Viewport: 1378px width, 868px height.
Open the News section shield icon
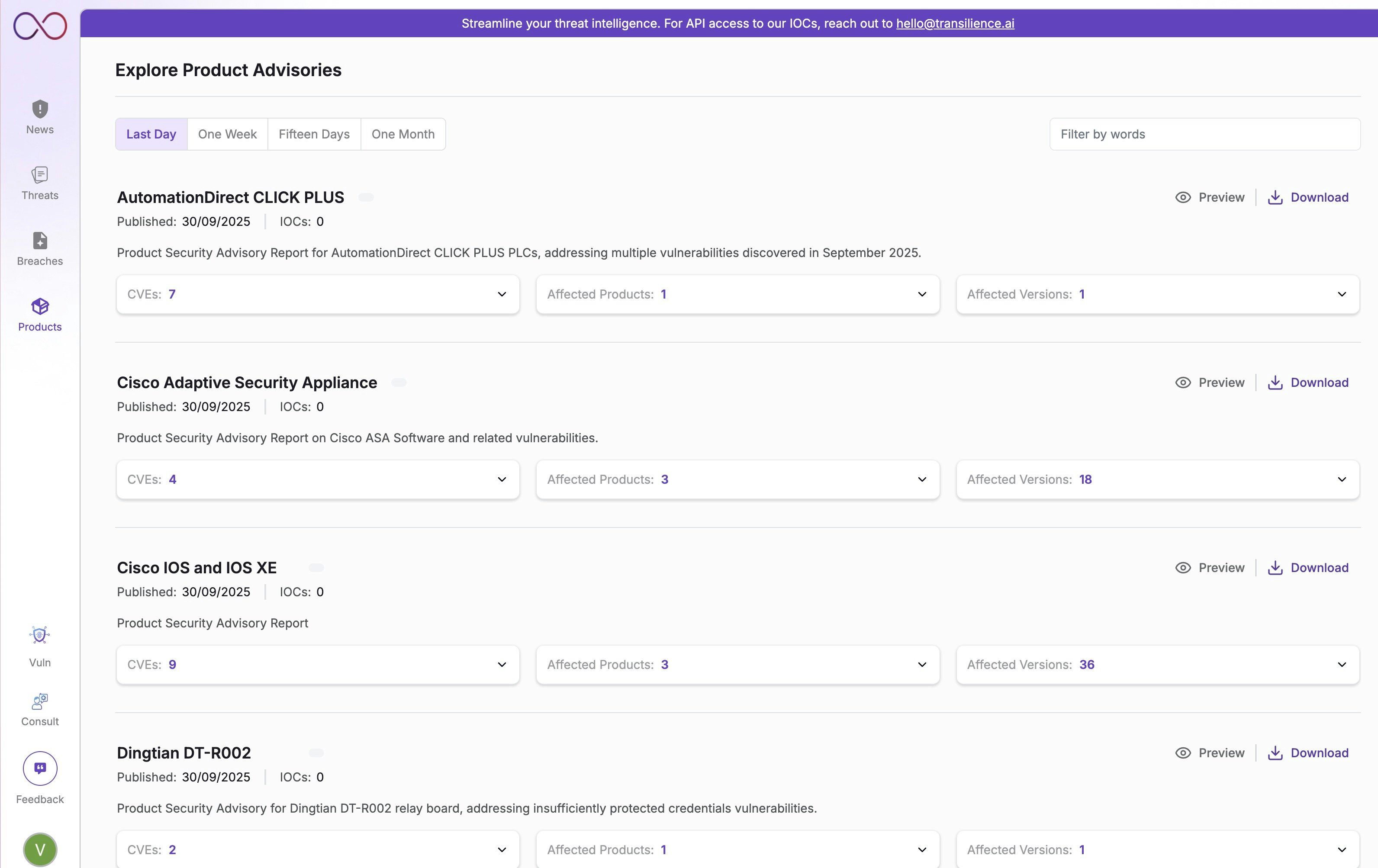click(39, 109)
